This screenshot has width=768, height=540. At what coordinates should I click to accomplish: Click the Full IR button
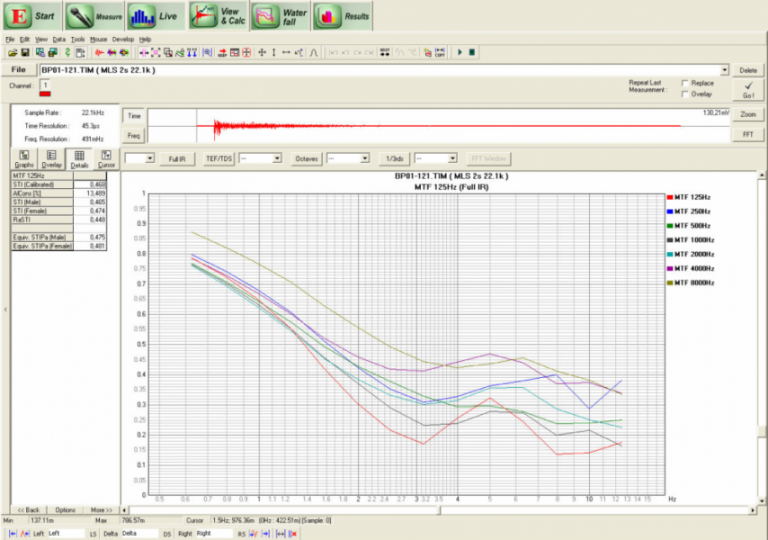pos(177,158)
